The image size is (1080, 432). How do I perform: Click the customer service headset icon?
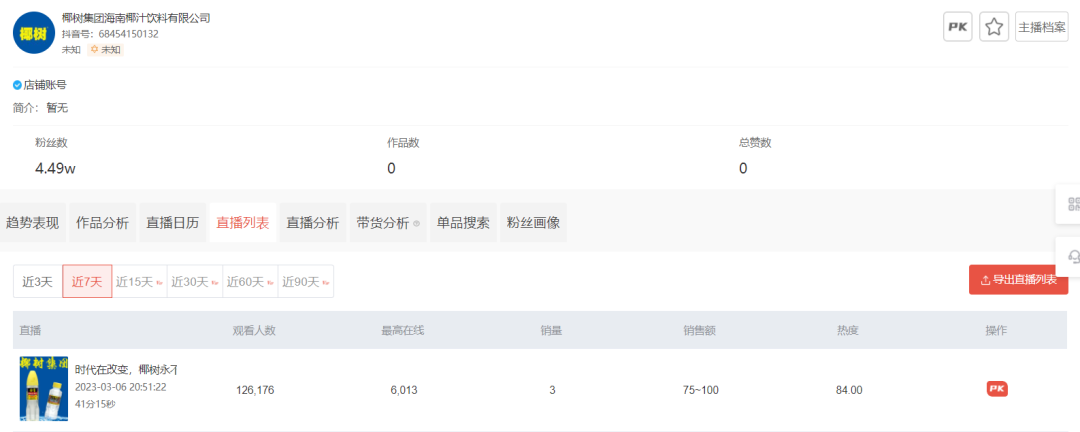tap(1073, 257)
